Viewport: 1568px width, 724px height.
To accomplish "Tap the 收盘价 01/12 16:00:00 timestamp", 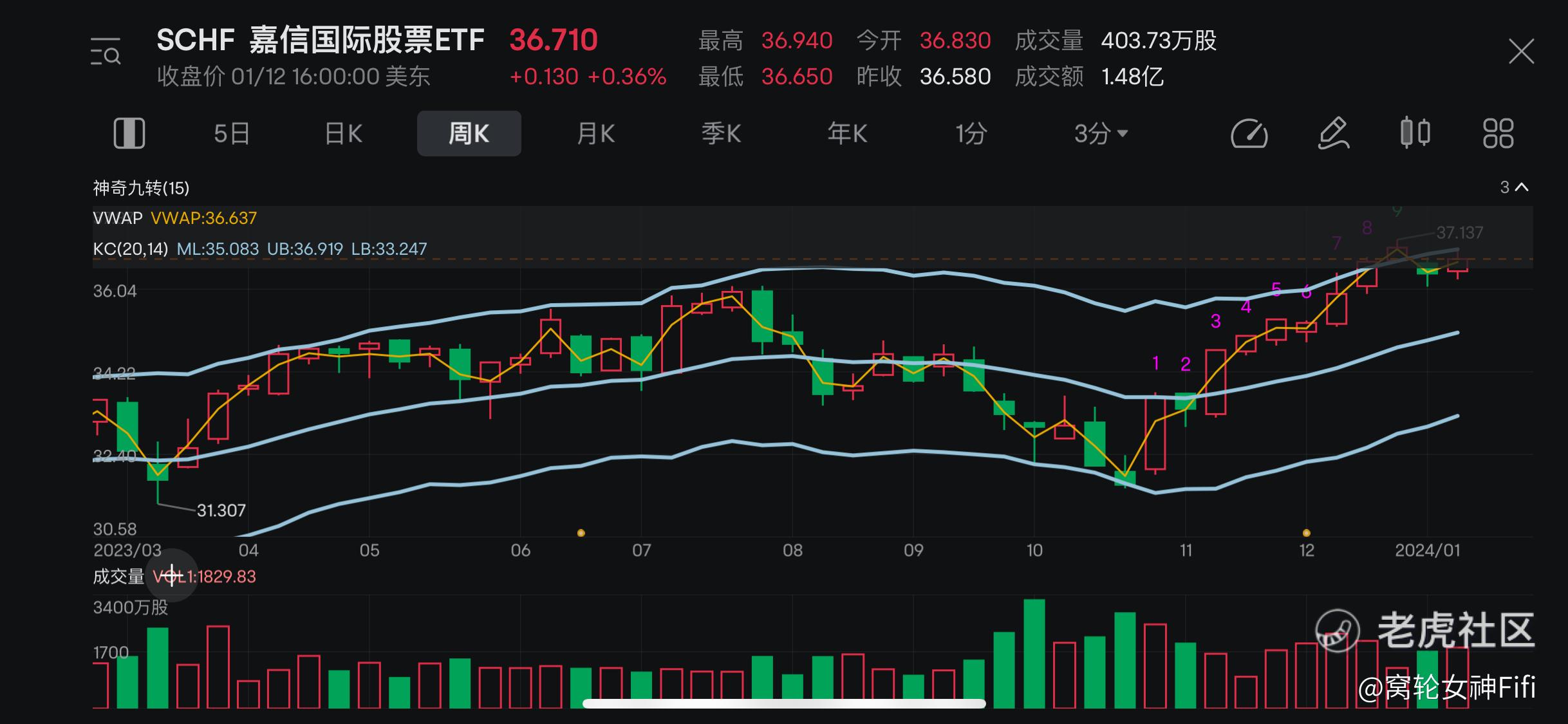I will (294, 77).
